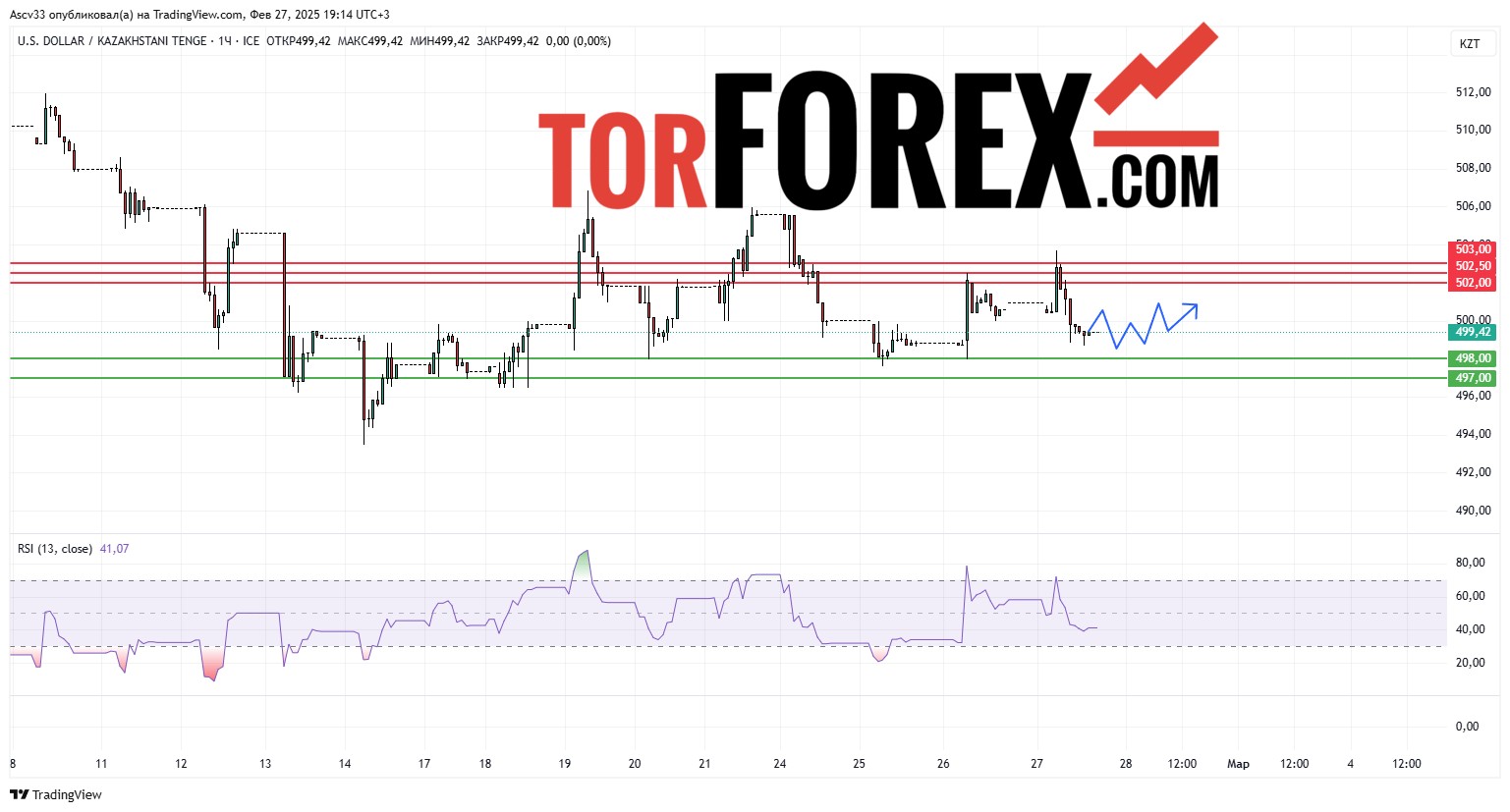Click date label 8 on time axis

[x=13, y=764]
